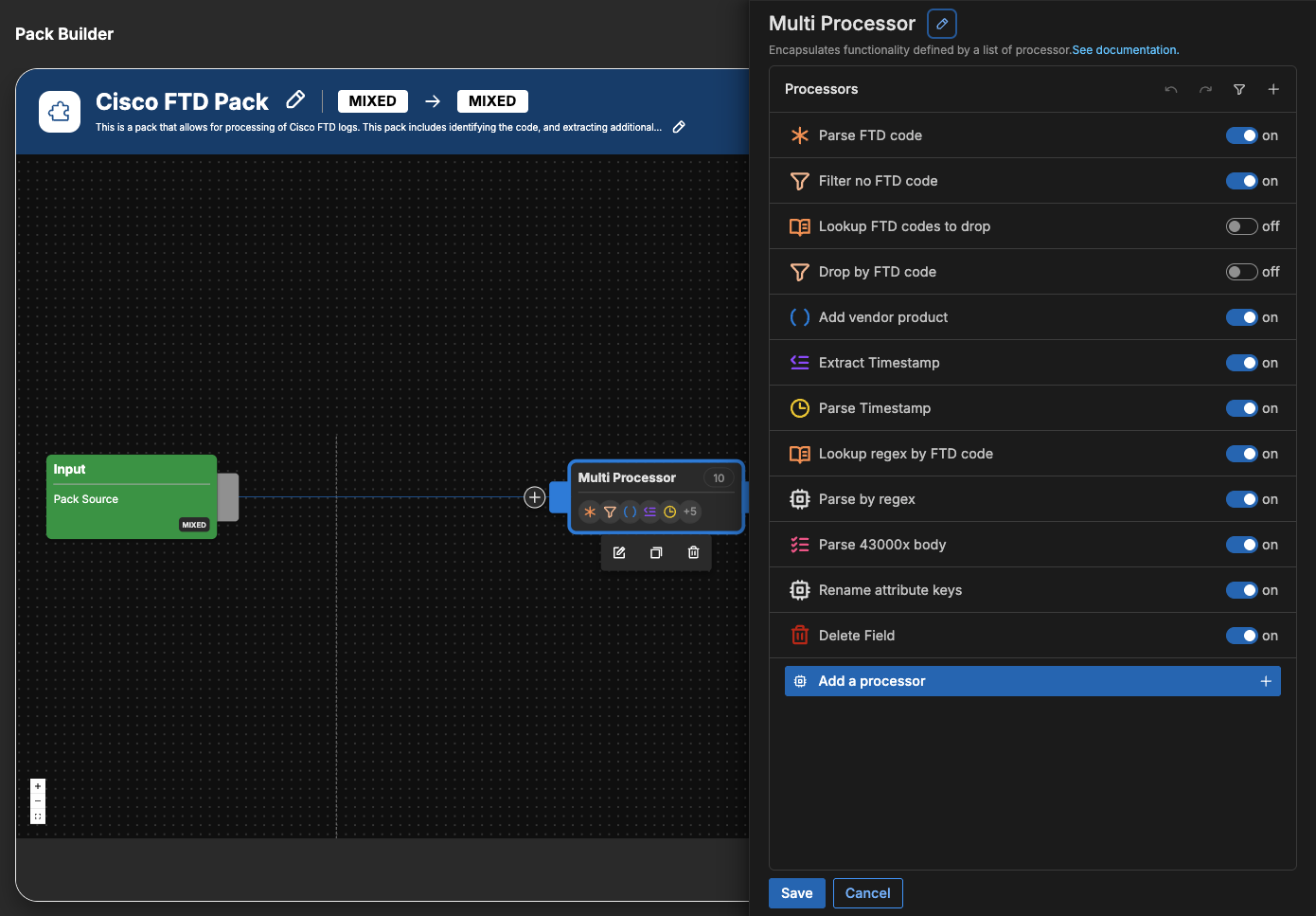Click the edit icon below Multi Processor node
1316x916 pixels.
coord(619,552)
